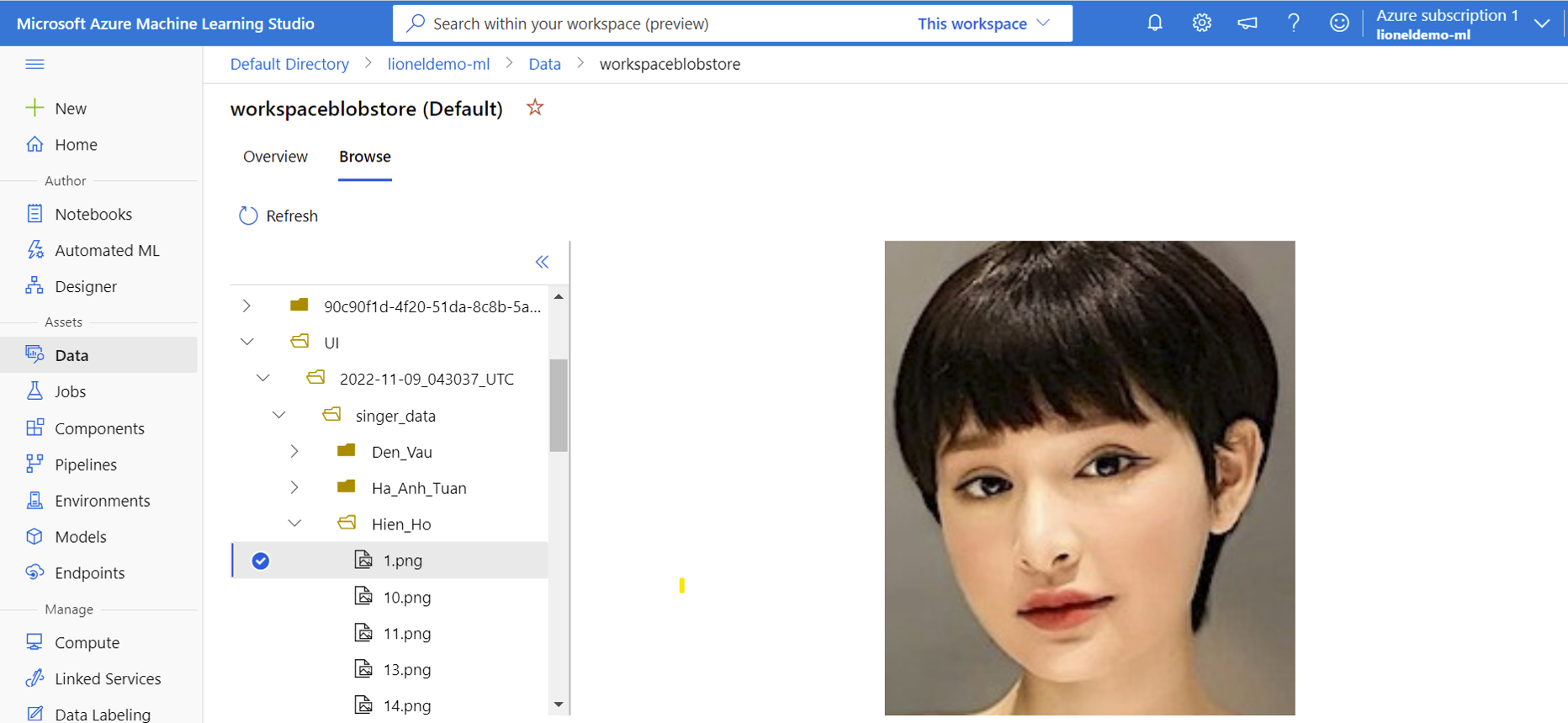Open the help question mark icon
The width and height of the screenshot is (1568, 723).
click(x=1294, y=23)
